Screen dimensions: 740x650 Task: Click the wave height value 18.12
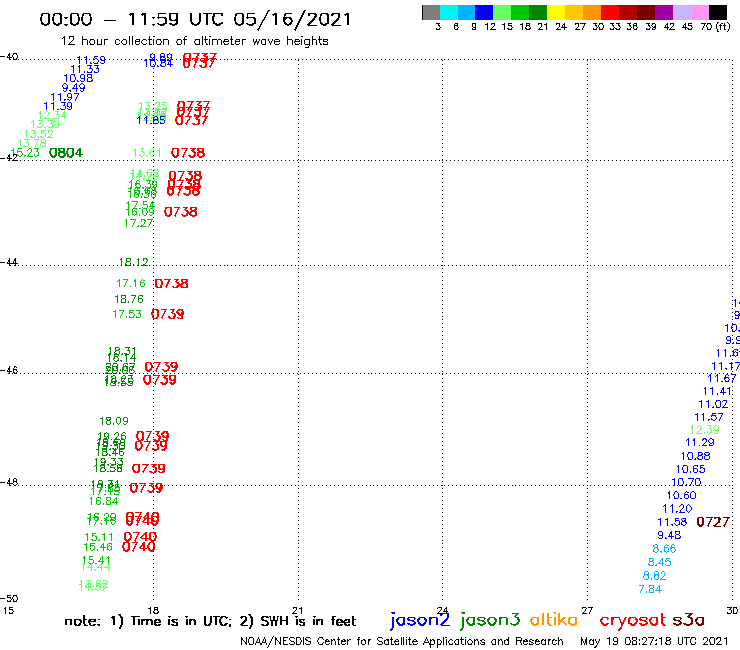coord(134,262)
